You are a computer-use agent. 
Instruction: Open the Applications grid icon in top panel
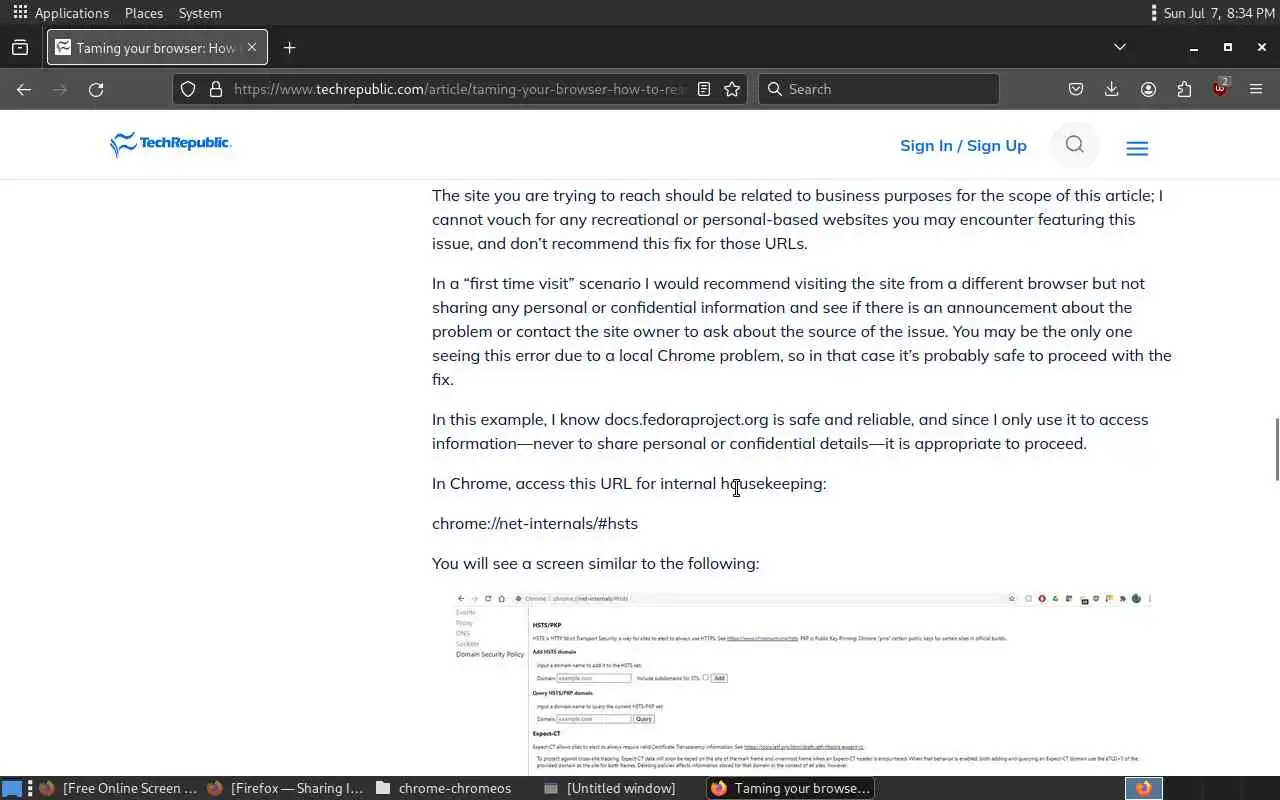[x=20, y=13]
